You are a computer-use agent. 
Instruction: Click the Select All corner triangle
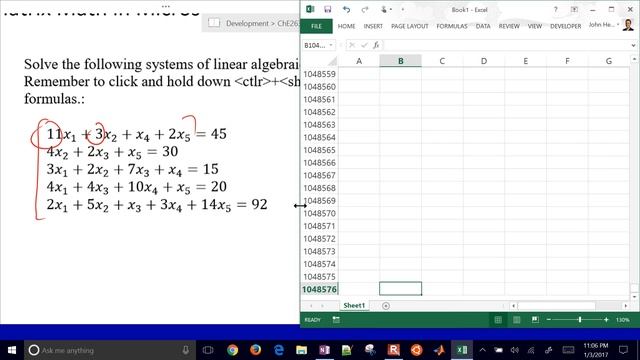coord(333,61)
